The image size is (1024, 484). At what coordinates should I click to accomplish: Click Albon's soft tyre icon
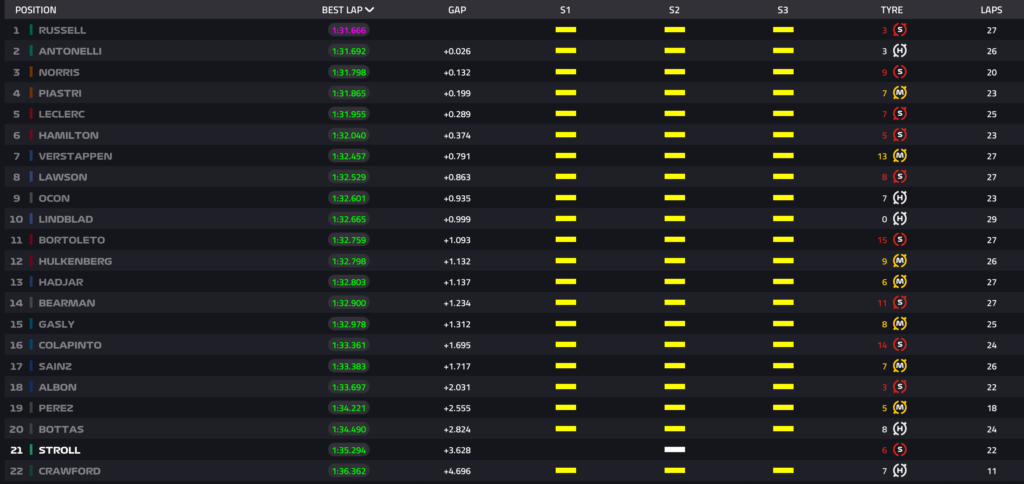pyautogui.click(x=900, y=387)
